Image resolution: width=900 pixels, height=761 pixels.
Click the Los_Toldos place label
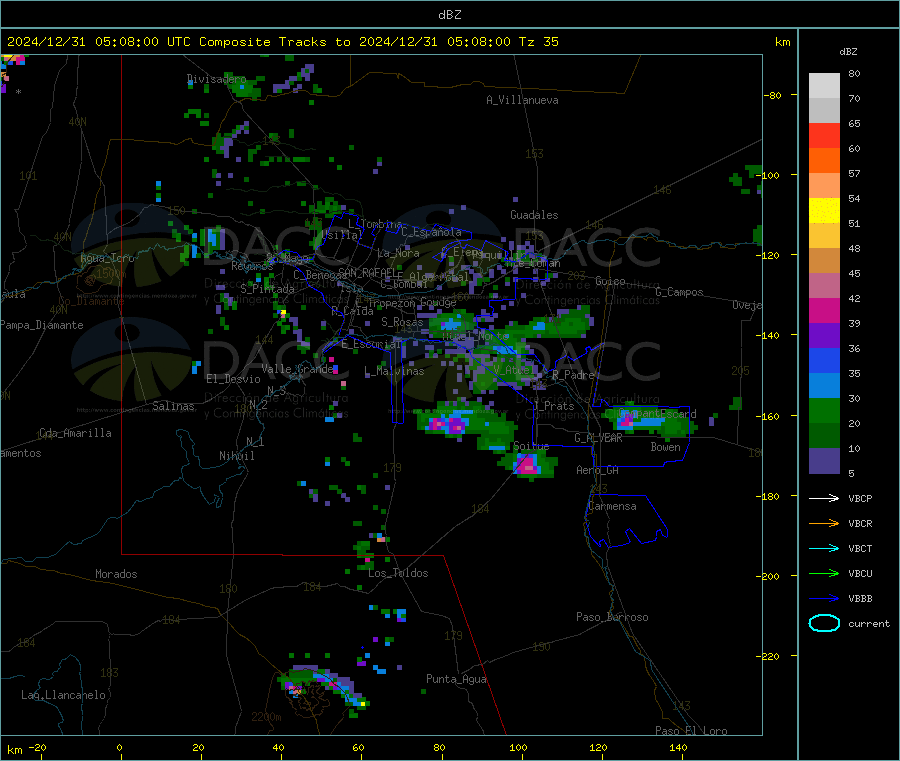[398, 573]
